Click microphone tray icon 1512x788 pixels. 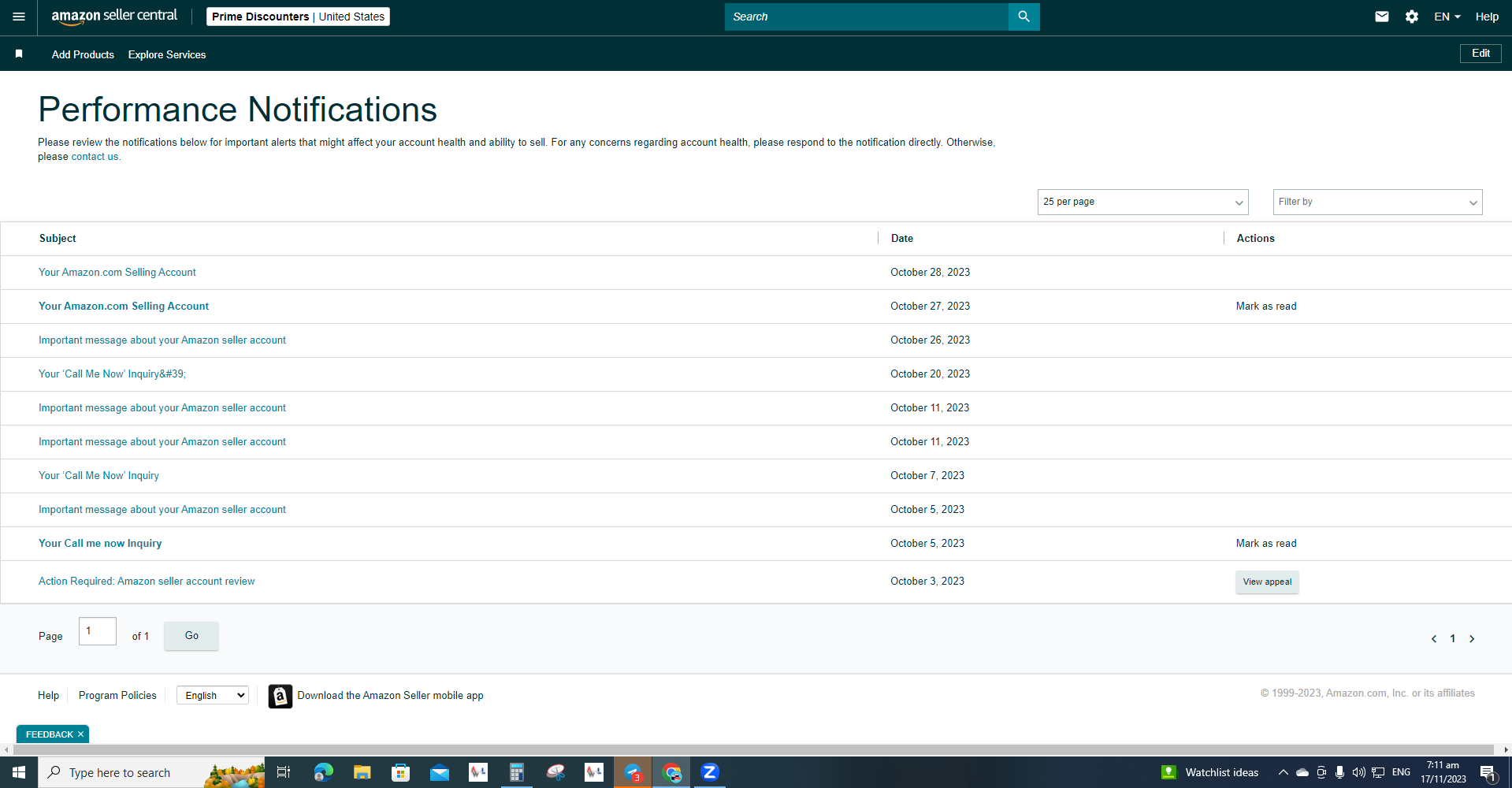click(1340, 772)
